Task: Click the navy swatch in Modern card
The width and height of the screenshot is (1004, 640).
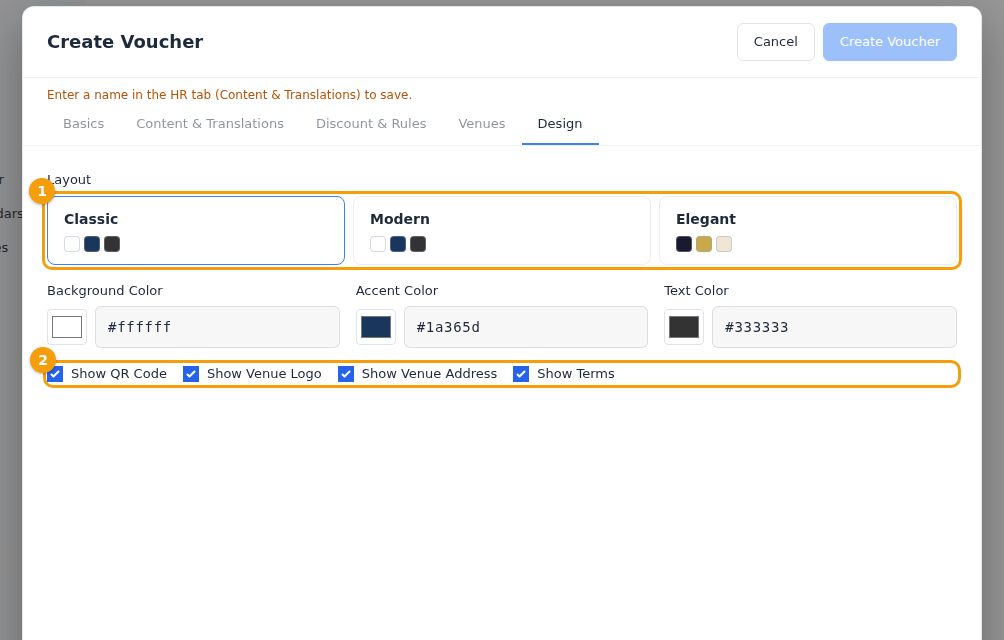Action: pos(398,244)
